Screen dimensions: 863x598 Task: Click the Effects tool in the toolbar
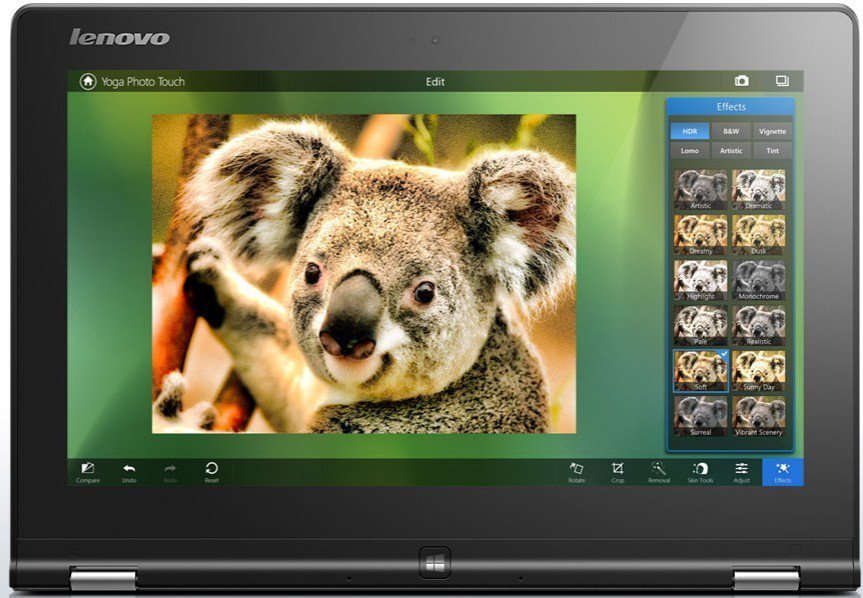782,471
